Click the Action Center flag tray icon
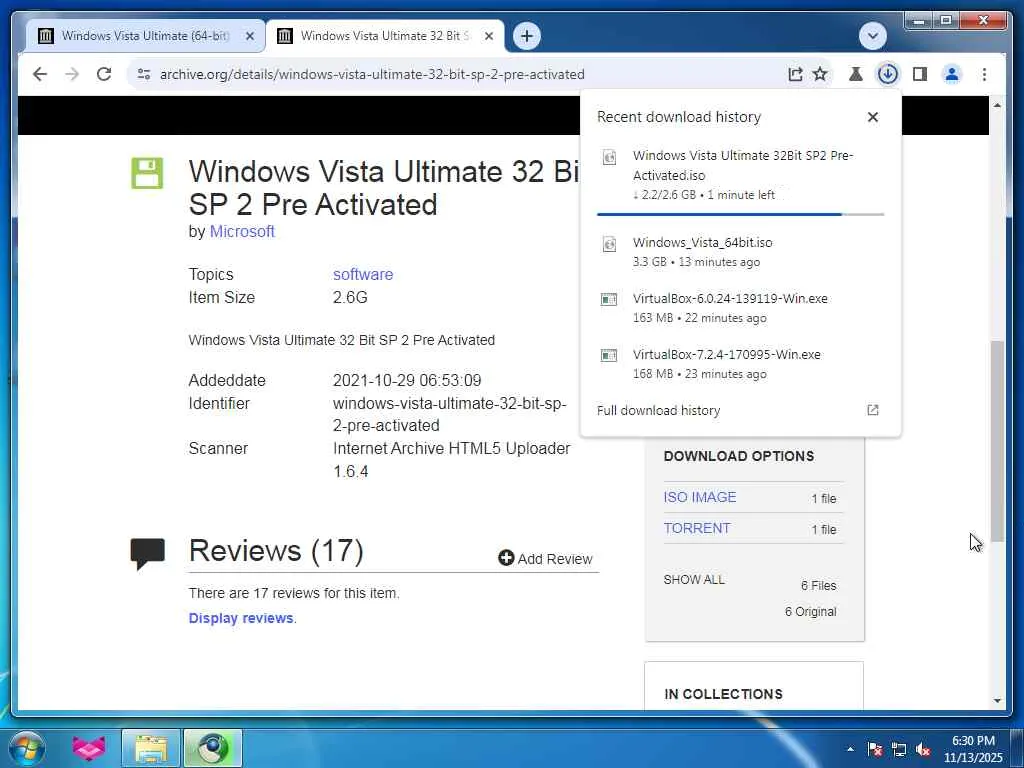1024x768 pixels. tap(875, 750)
